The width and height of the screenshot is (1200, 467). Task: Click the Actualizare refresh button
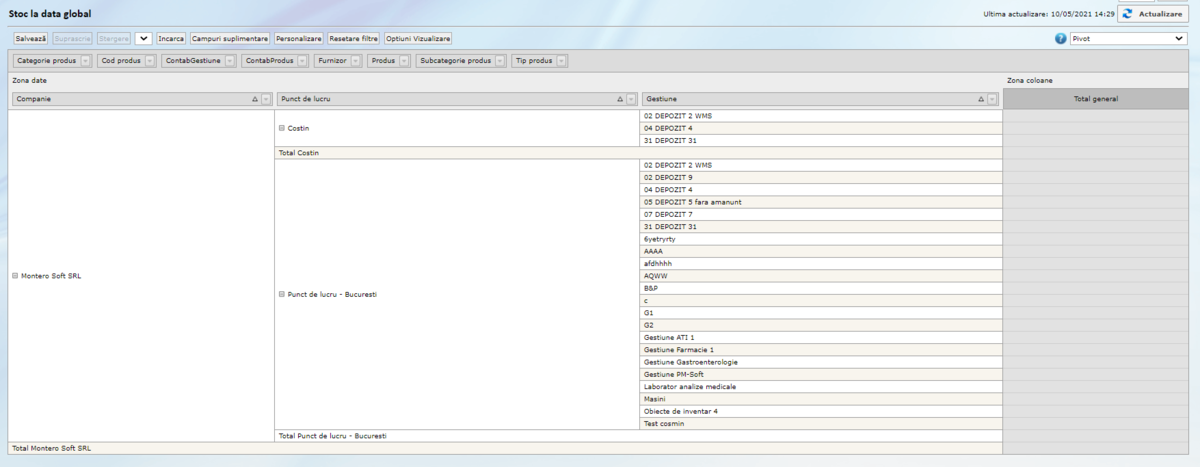pyautogui.click(x=1152, y=14)
